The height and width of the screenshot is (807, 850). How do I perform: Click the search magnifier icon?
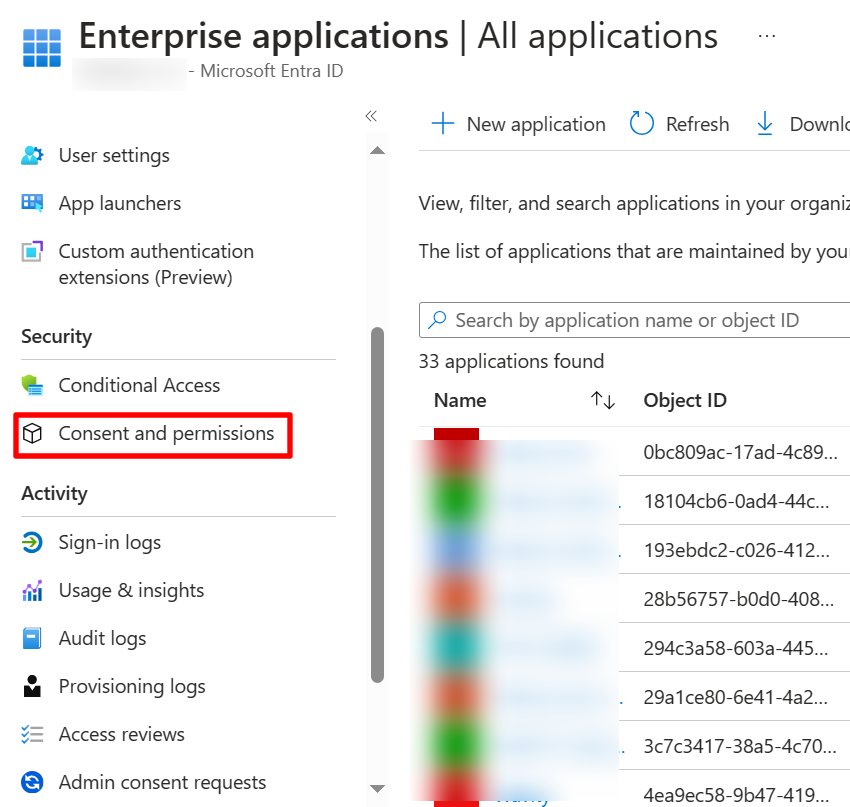point(437,320)
